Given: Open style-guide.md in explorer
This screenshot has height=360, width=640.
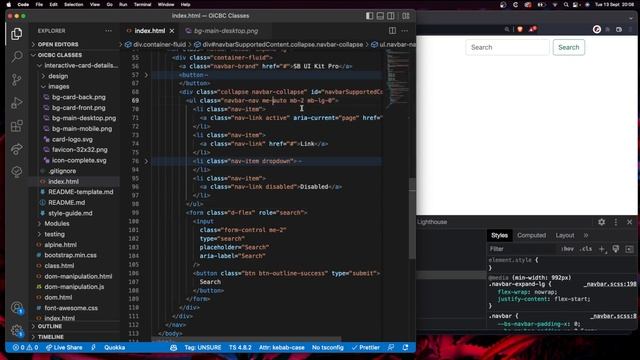Looking at the screenshot, I should pyautogui.click(x=70, y=213).
